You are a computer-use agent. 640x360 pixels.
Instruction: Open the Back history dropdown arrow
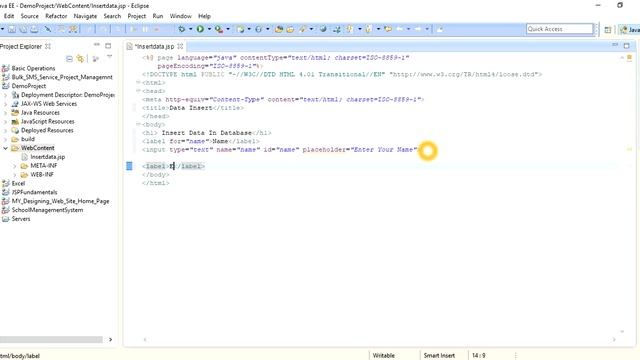click(x=408, y=29)
